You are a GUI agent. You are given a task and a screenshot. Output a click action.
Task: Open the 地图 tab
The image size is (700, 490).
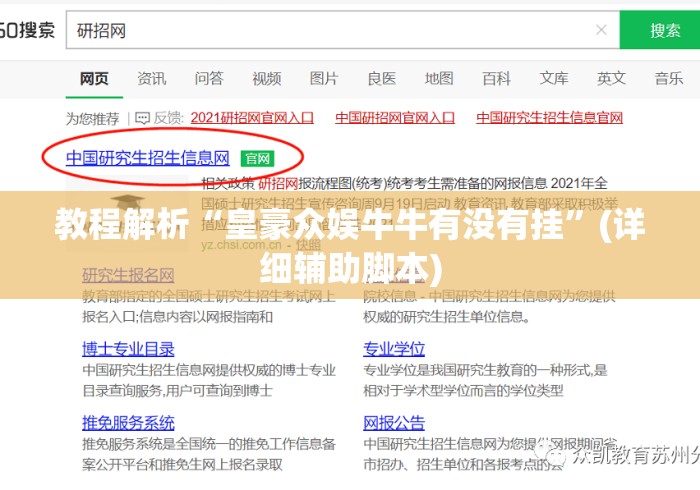[x=439, y=79]
